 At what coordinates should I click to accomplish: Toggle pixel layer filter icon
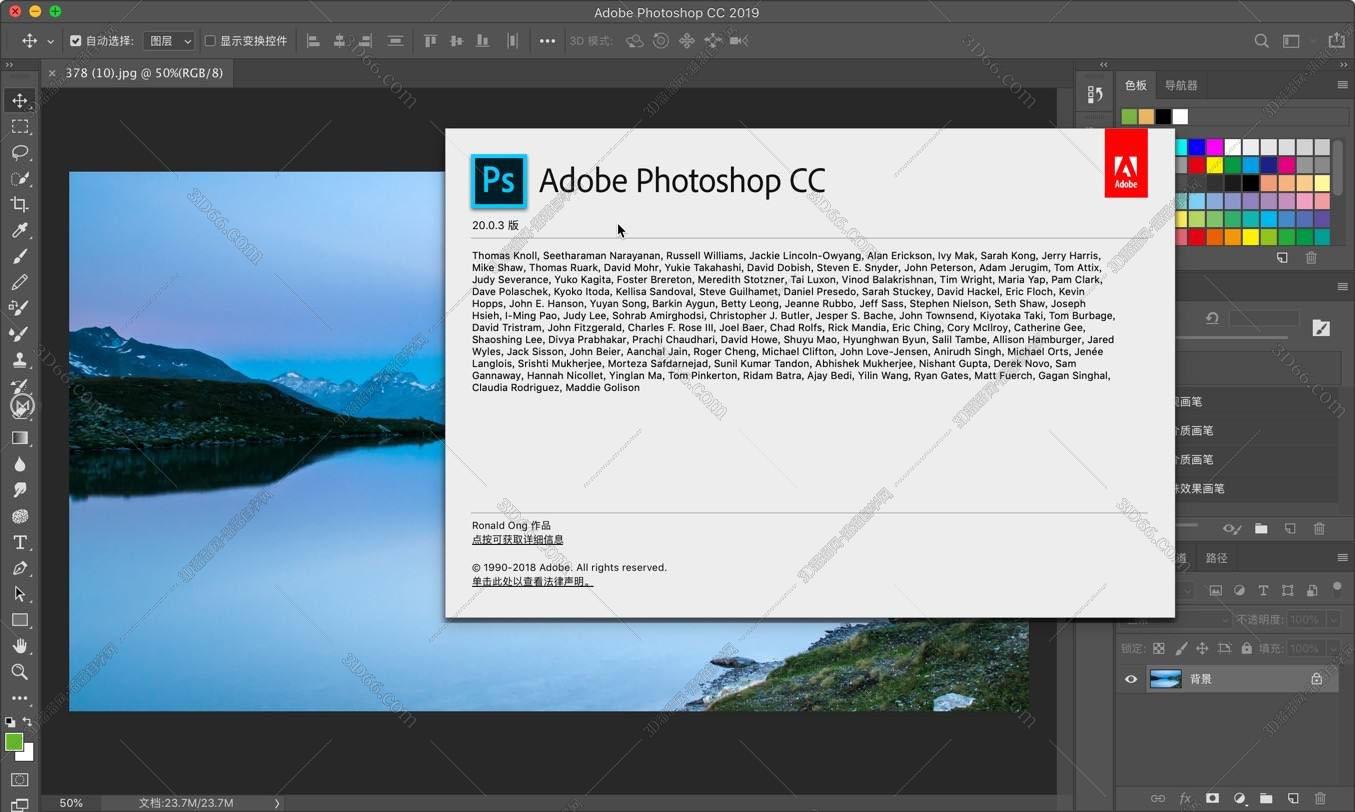(x=1215, y=591)
